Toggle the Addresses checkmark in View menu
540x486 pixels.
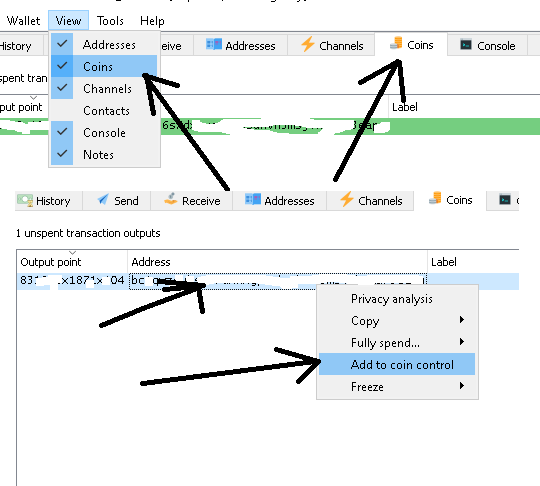(62, 44)
